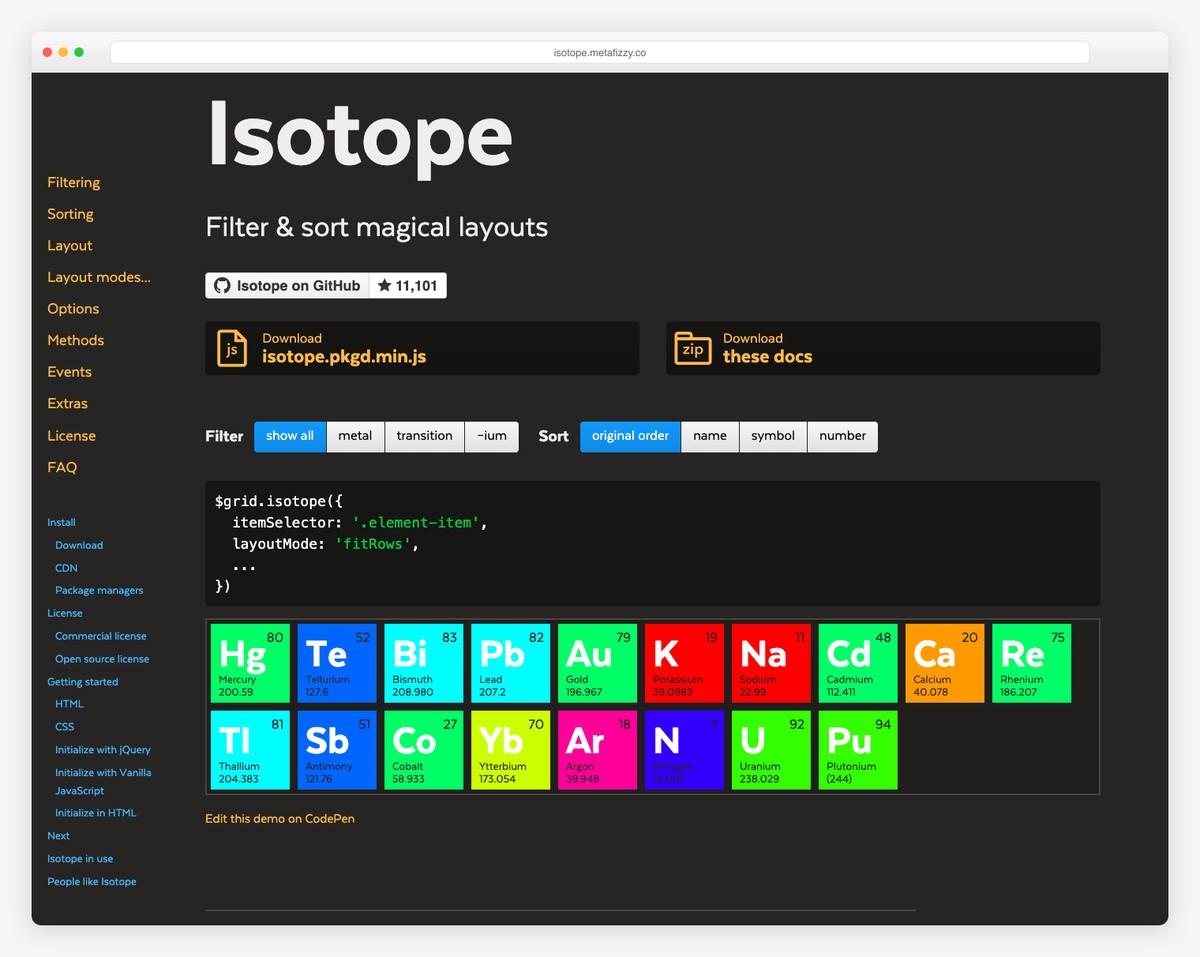Click the orange Calcium element tile
This screenshot has height=957, width=1200.
coord(944,662)
